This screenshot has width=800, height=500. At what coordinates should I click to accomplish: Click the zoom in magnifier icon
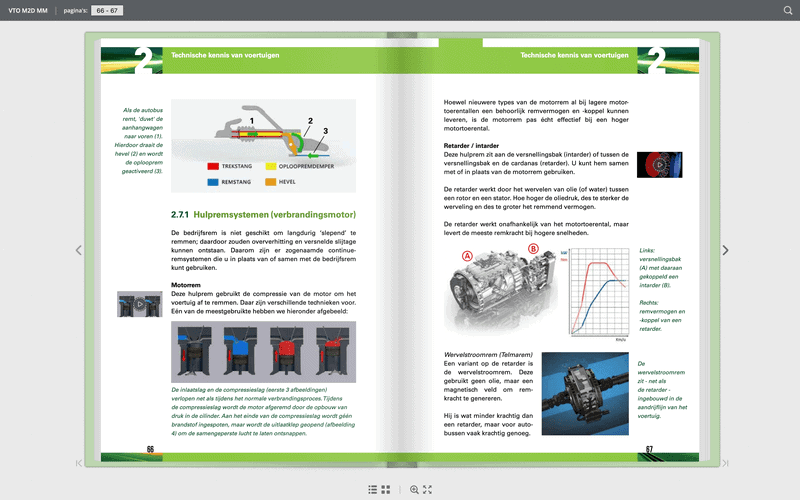(x=414, y=489)
